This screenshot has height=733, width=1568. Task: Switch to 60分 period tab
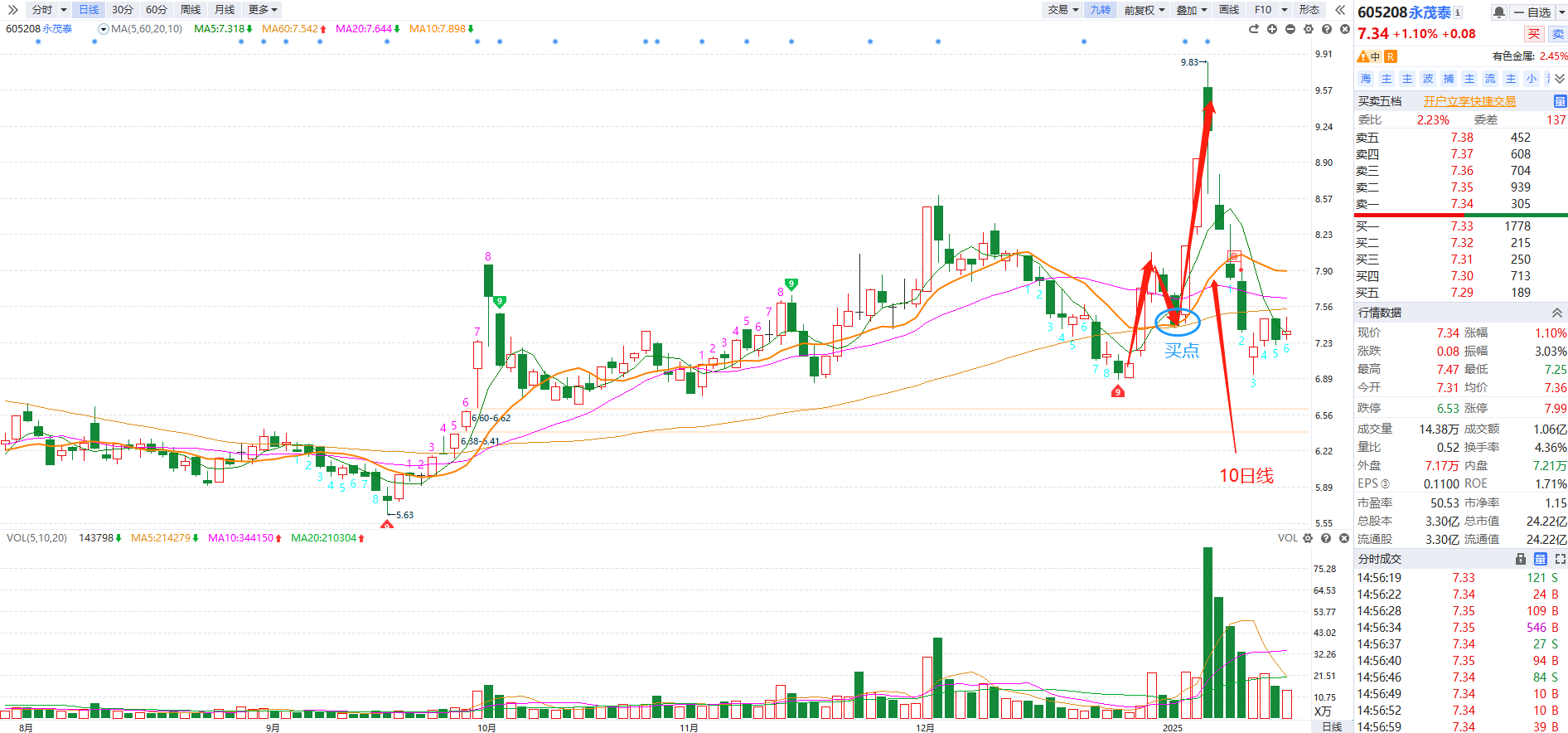point(157,10)
